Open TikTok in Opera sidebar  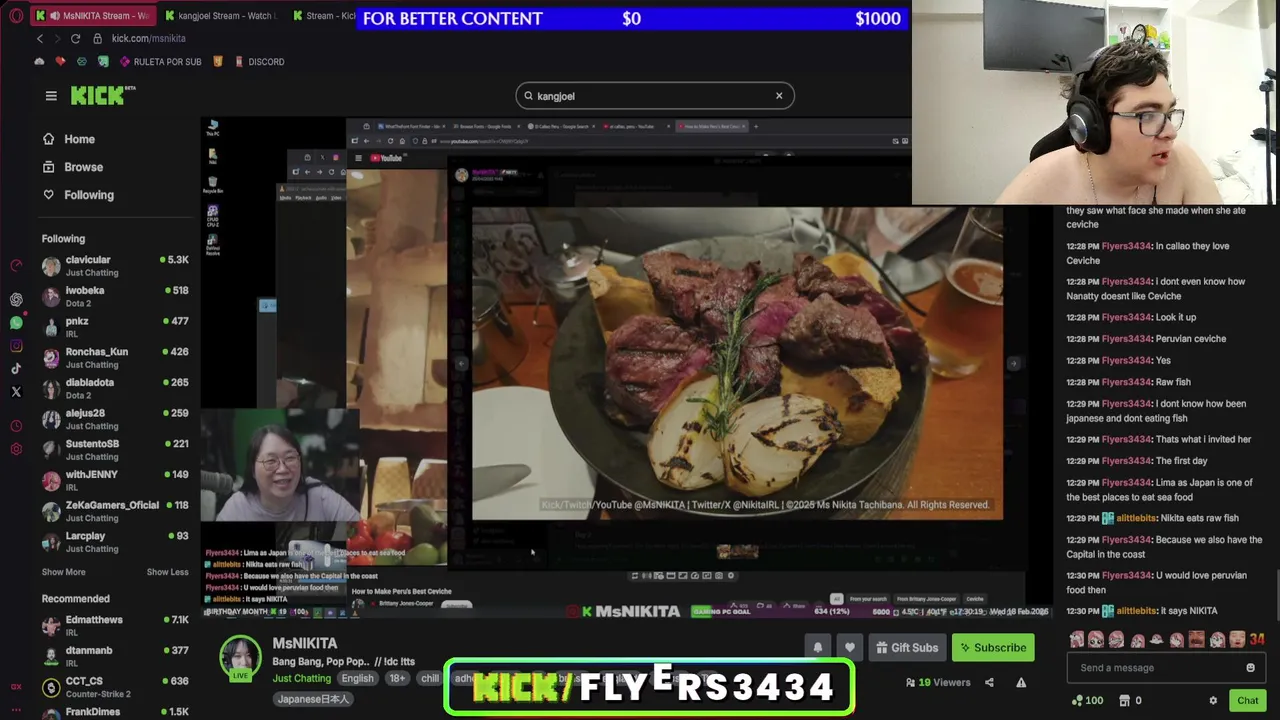click(x=16, y=369)
